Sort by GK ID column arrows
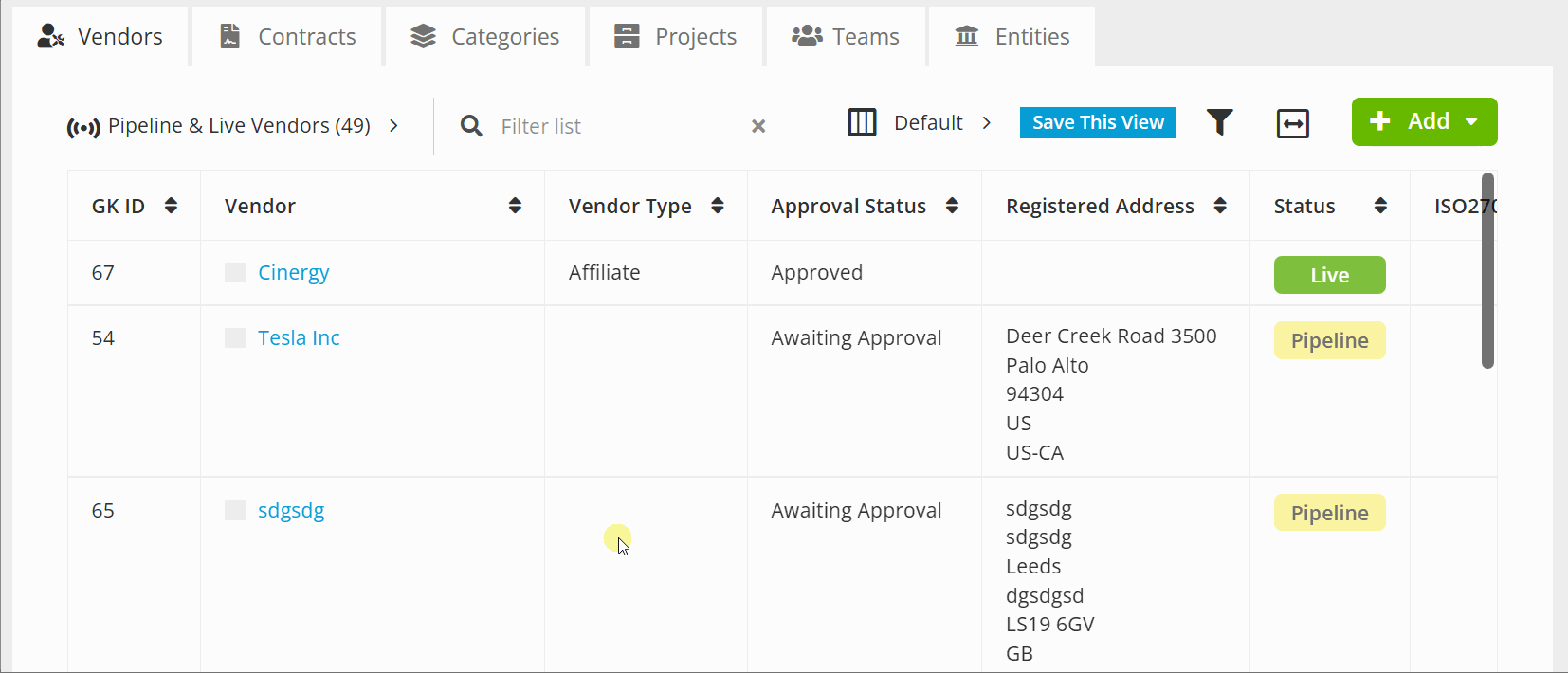The width and height of the screenshot is (1568, 673). [x=171, y=206]
